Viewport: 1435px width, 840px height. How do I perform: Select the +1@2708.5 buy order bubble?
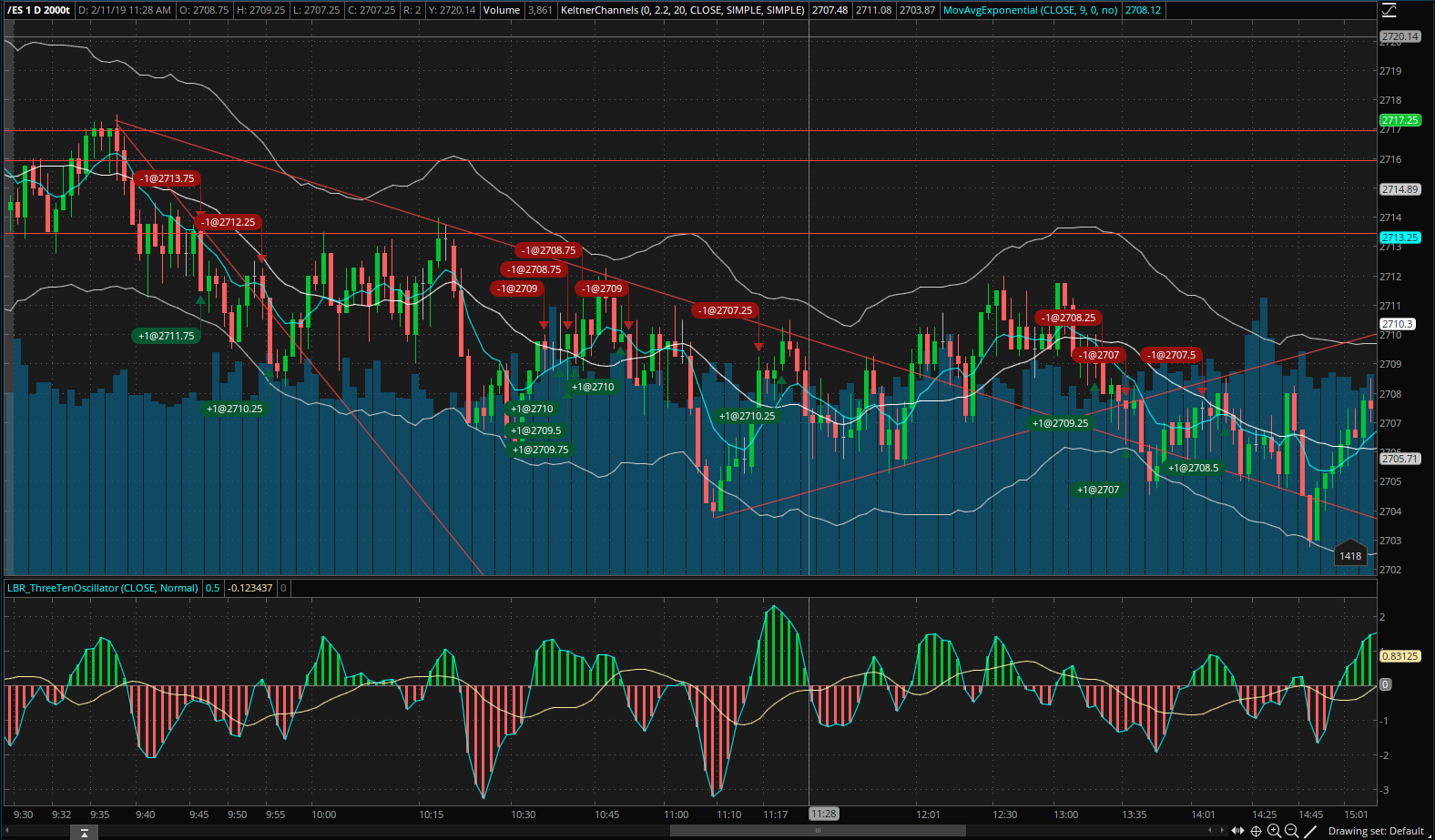[x=1193, y=468]
